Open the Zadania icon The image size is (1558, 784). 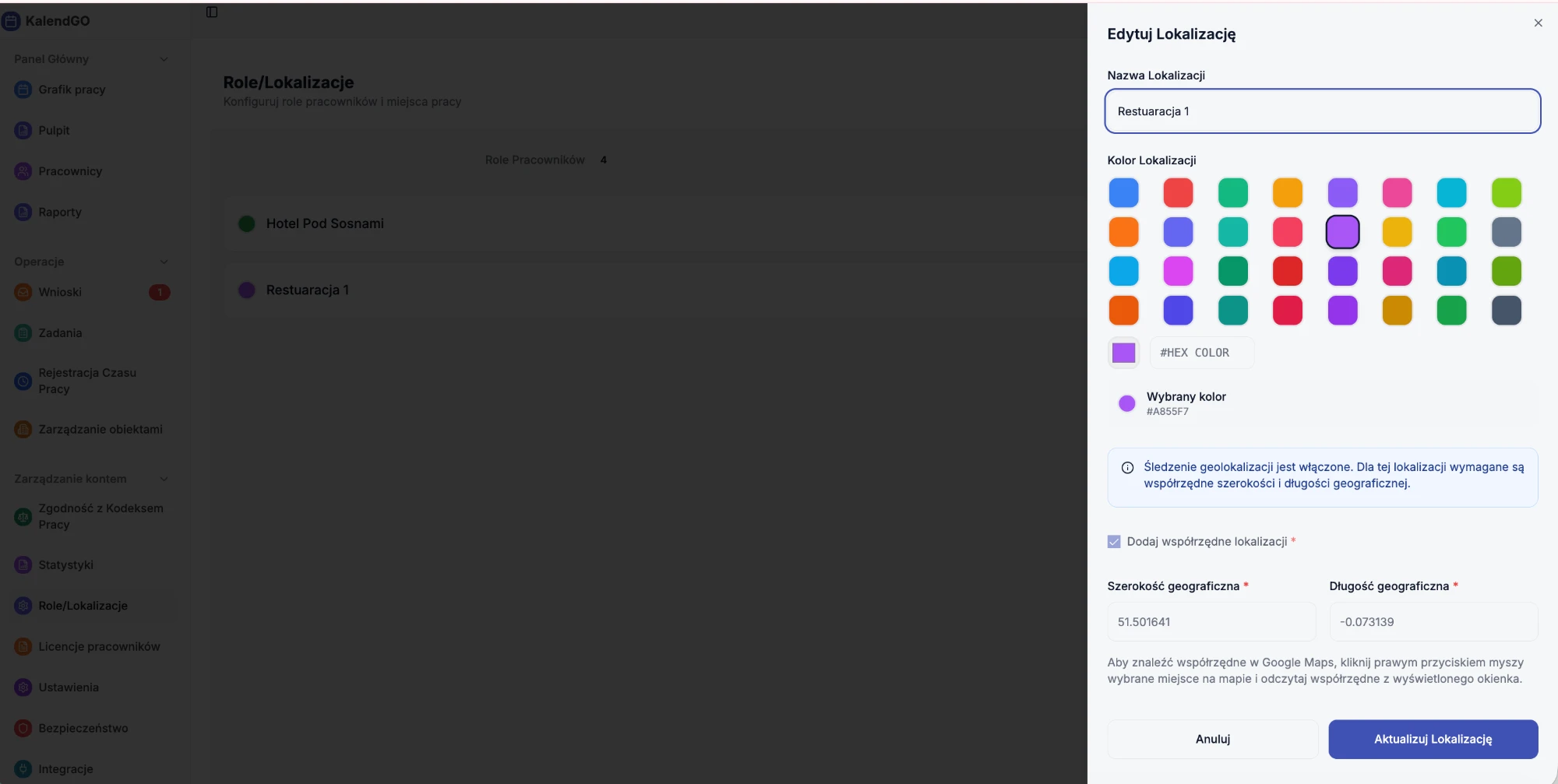tap(23, 333)
